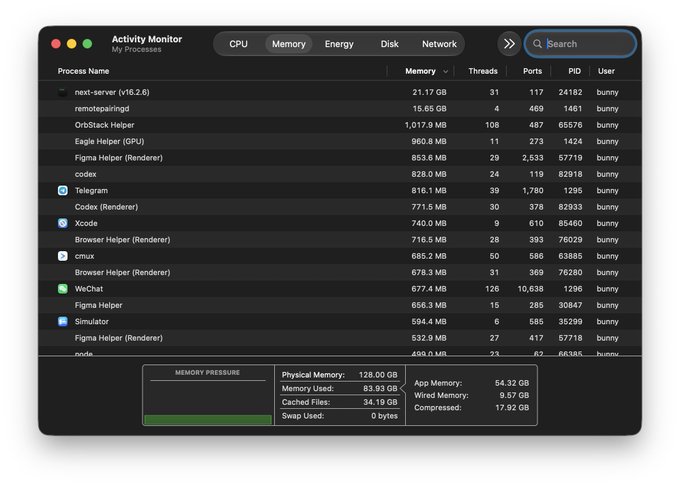Select the lowercase codex process row

pos(340,174)
